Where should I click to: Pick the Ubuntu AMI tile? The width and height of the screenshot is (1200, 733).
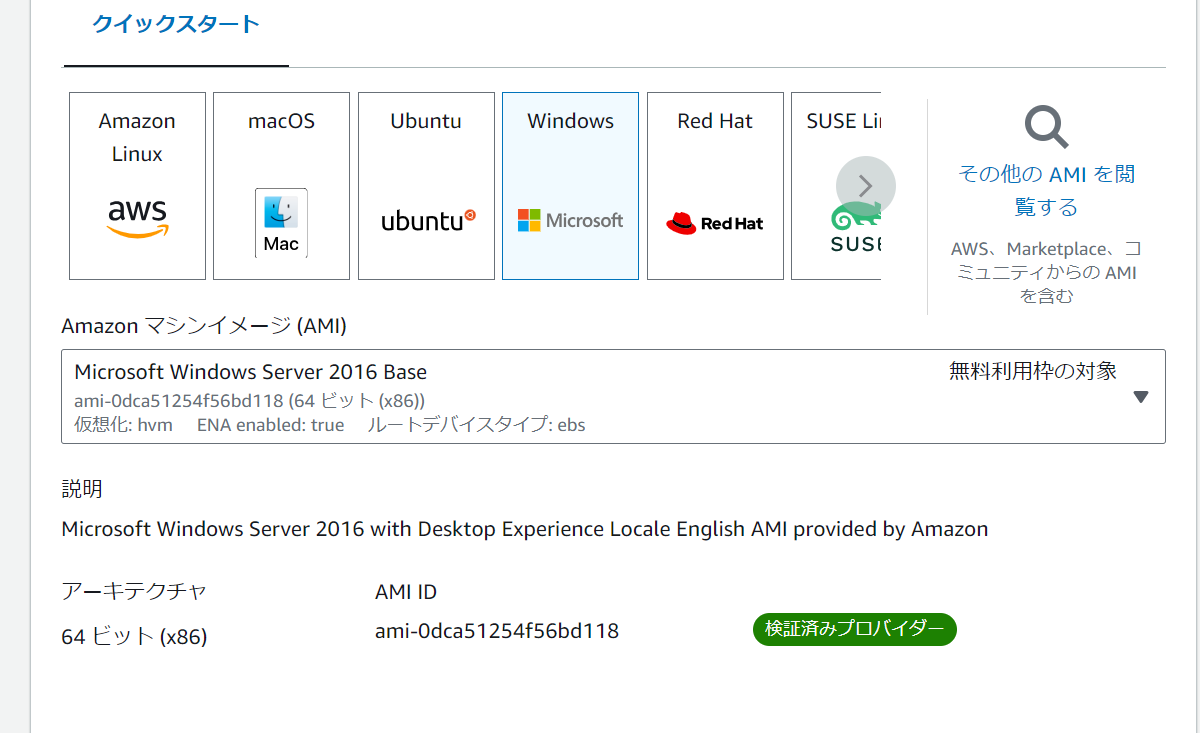pos(426,186)
